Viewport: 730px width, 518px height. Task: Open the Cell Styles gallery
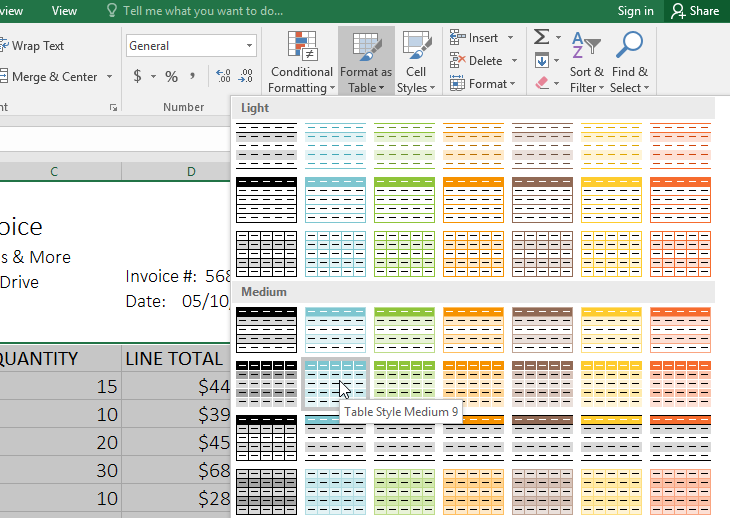pos(416,62)
